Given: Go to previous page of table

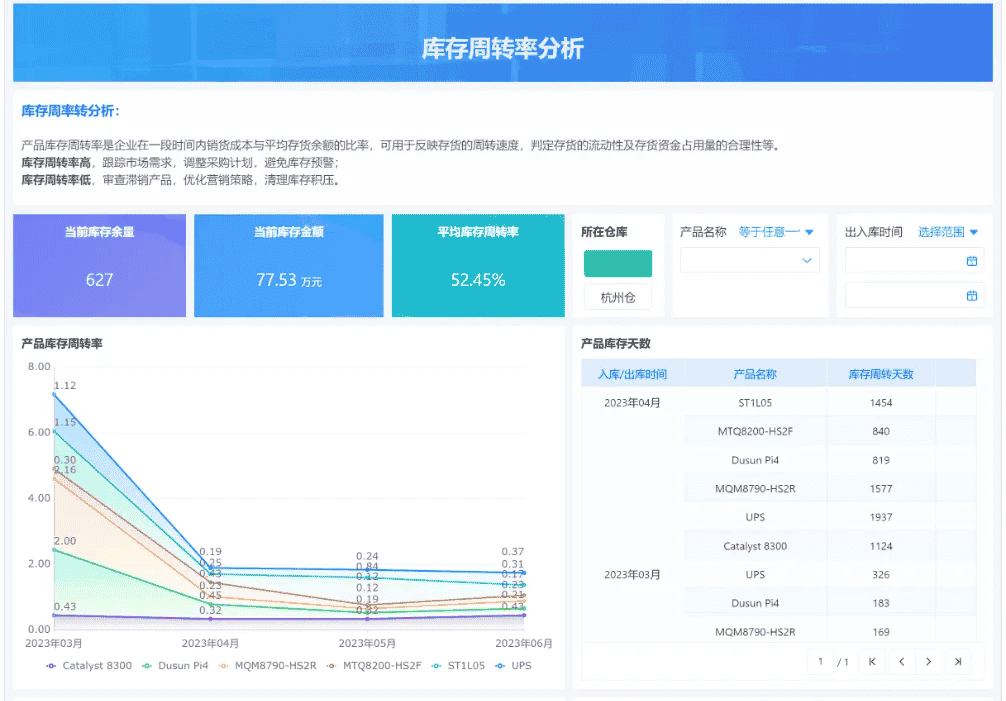Looking at the screenshot, I should 901,661.
